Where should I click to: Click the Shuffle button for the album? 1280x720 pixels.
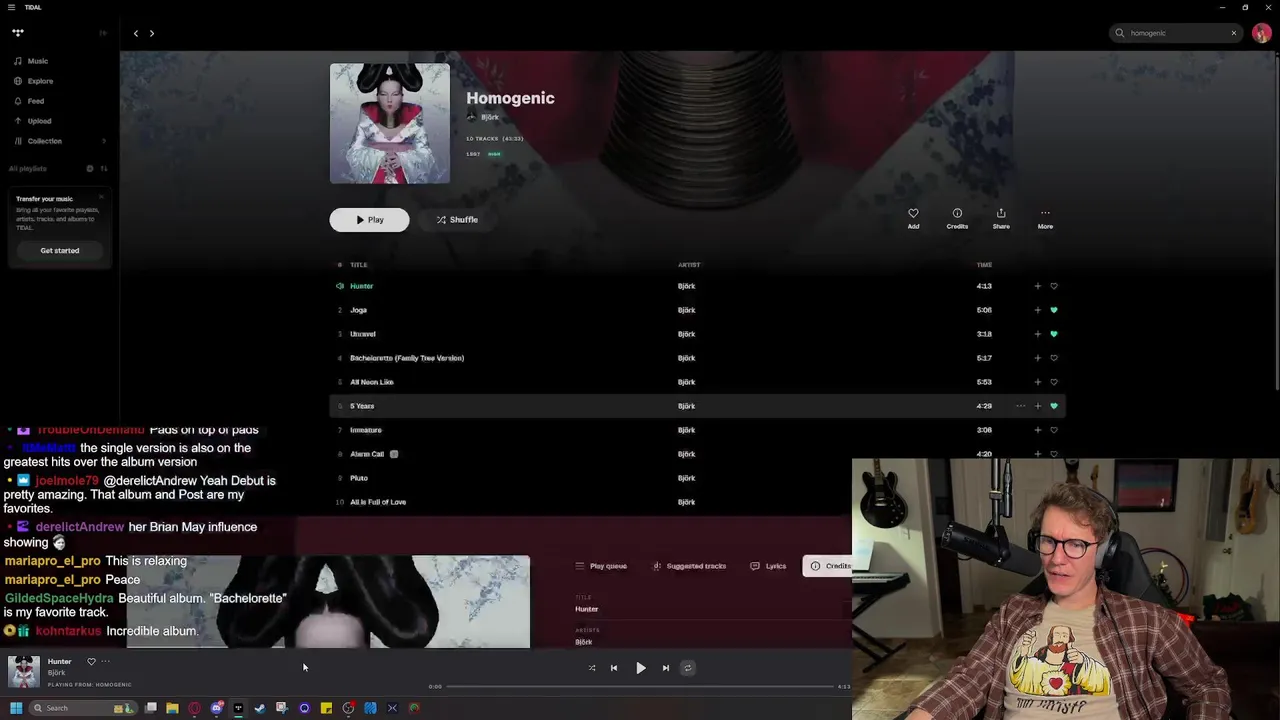pyautogui.click(x=457, y=220)
